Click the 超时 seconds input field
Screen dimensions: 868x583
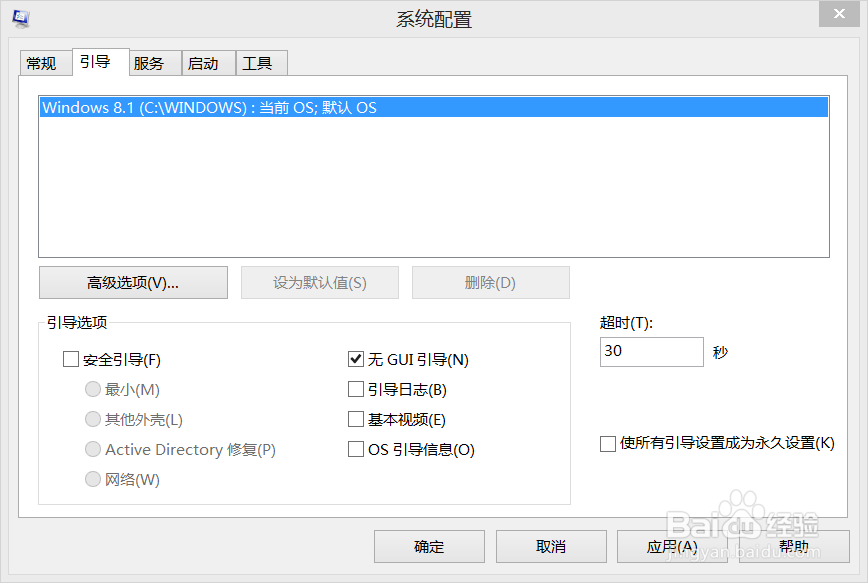pyautogui.click(x=651, y=352)
